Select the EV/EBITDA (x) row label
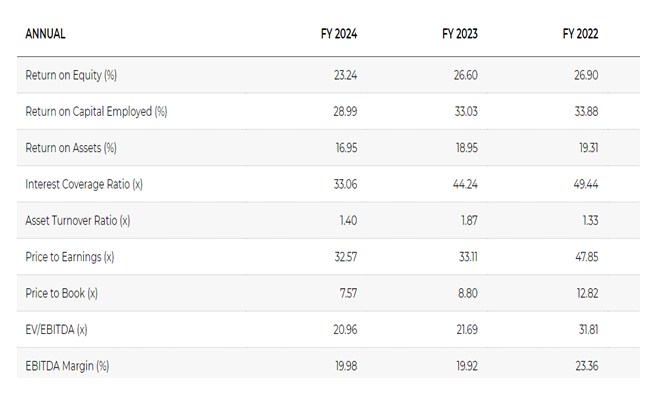This screenshot has width=646, height=407. click(61, 329)
